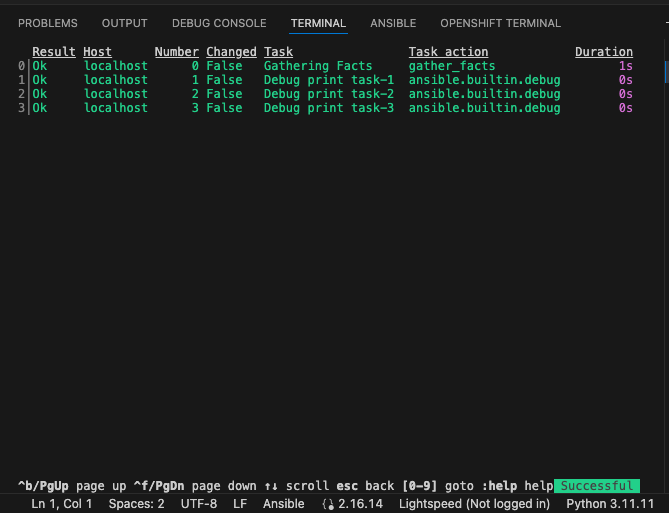Click the Ansible version icon in status bar
669x513 pixels.
tap(328, 504)
